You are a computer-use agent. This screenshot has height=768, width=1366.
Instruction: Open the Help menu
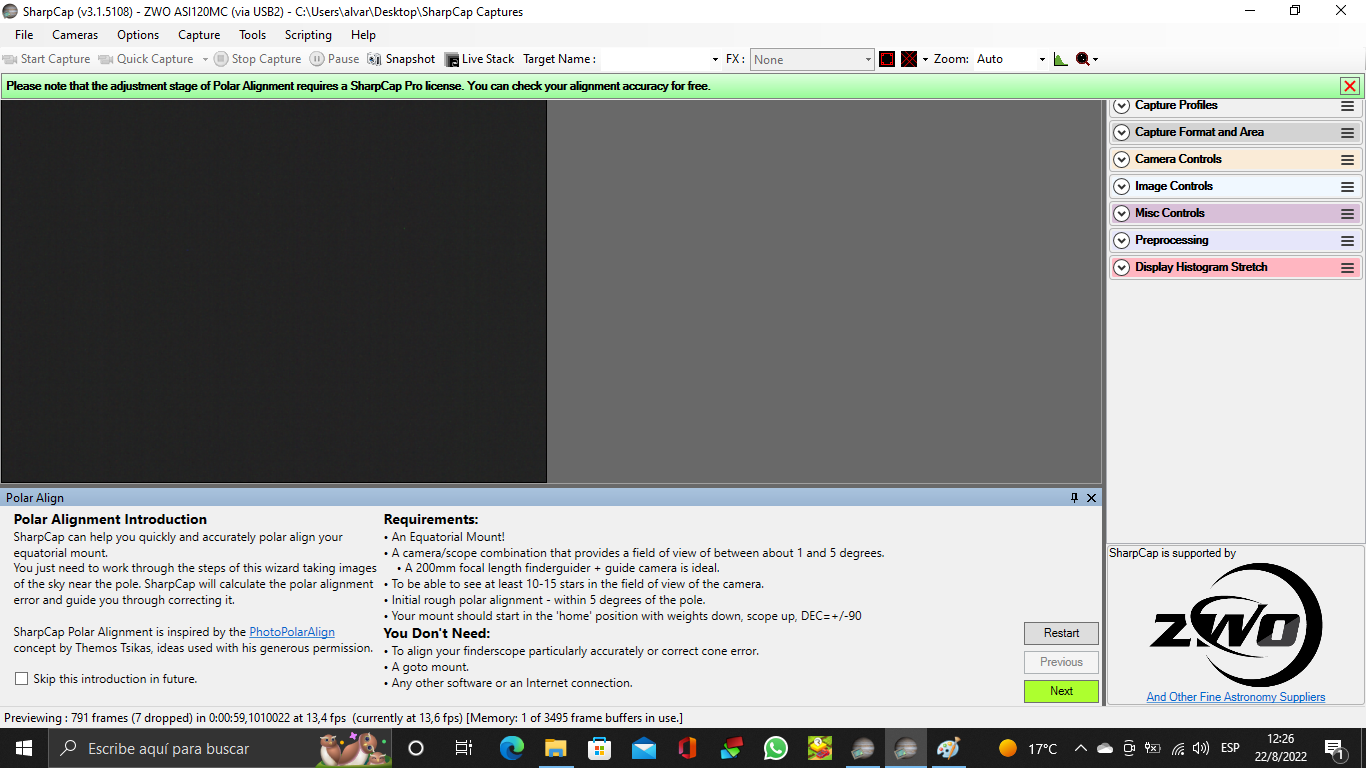click(363, 35)
